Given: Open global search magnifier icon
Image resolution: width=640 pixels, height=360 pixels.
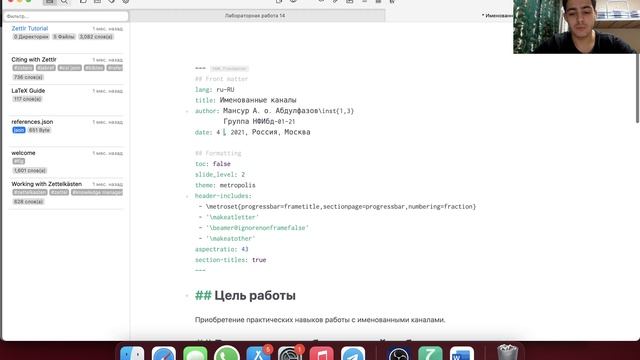Looking at the screenshot, I should (64, 2).
